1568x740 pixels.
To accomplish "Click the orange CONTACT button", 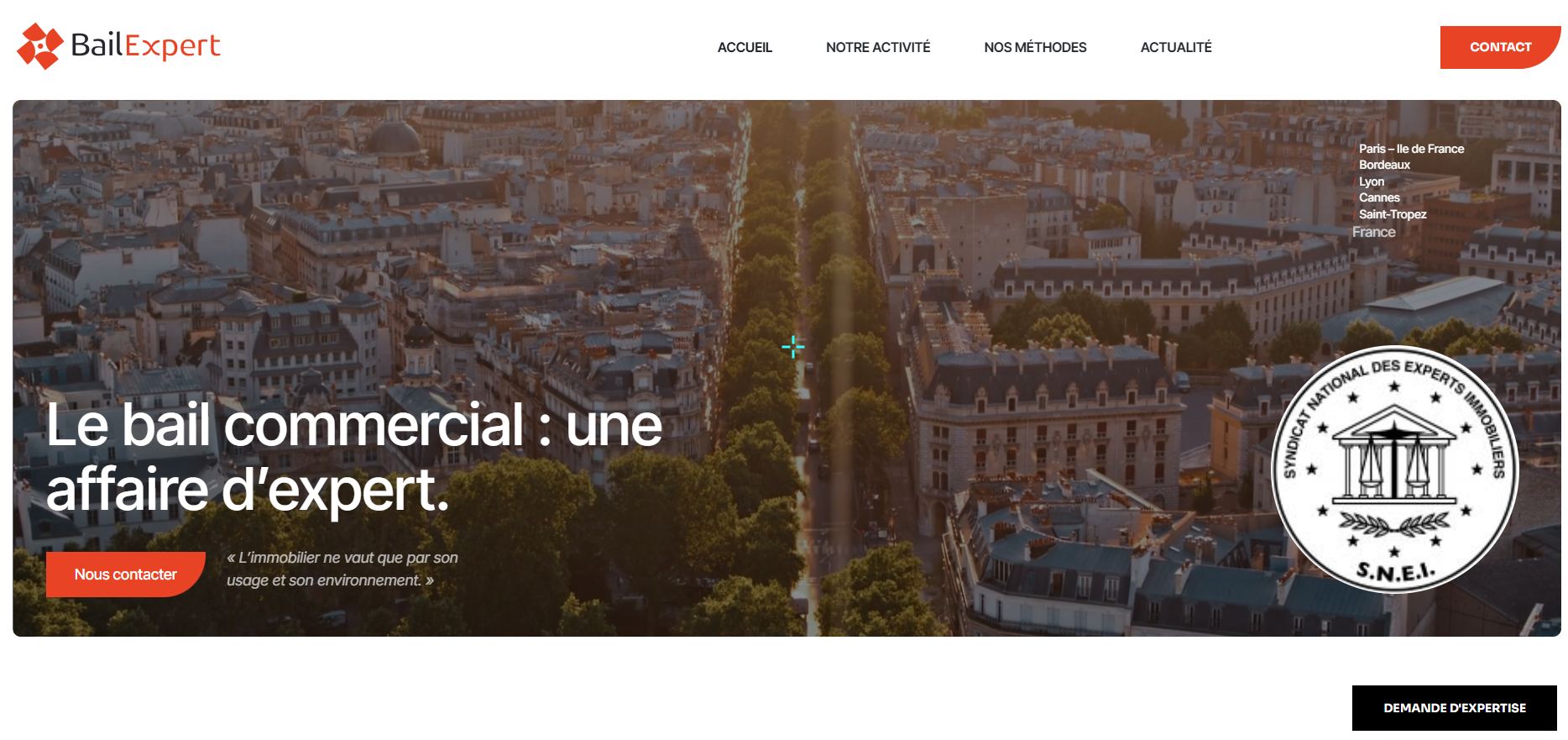I will pyautogui.click(x=1500, y=47).
